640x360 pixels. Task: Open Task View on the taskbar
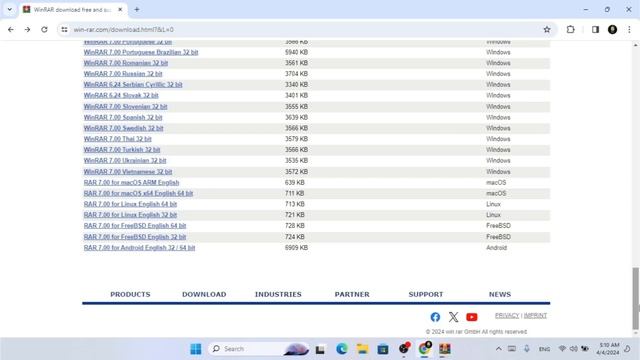pos(320,349)
